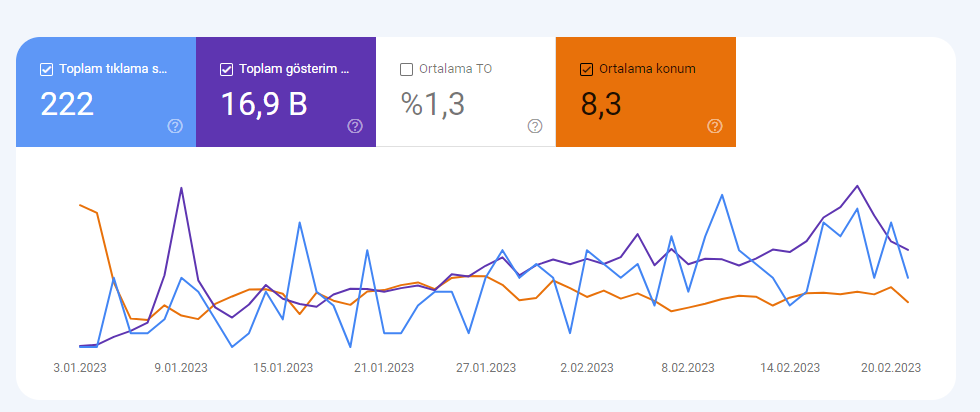Click the 14.02.2023 date axis label
Image resolution: width=980 pixels, height=412 pixels.
(790, 368)
